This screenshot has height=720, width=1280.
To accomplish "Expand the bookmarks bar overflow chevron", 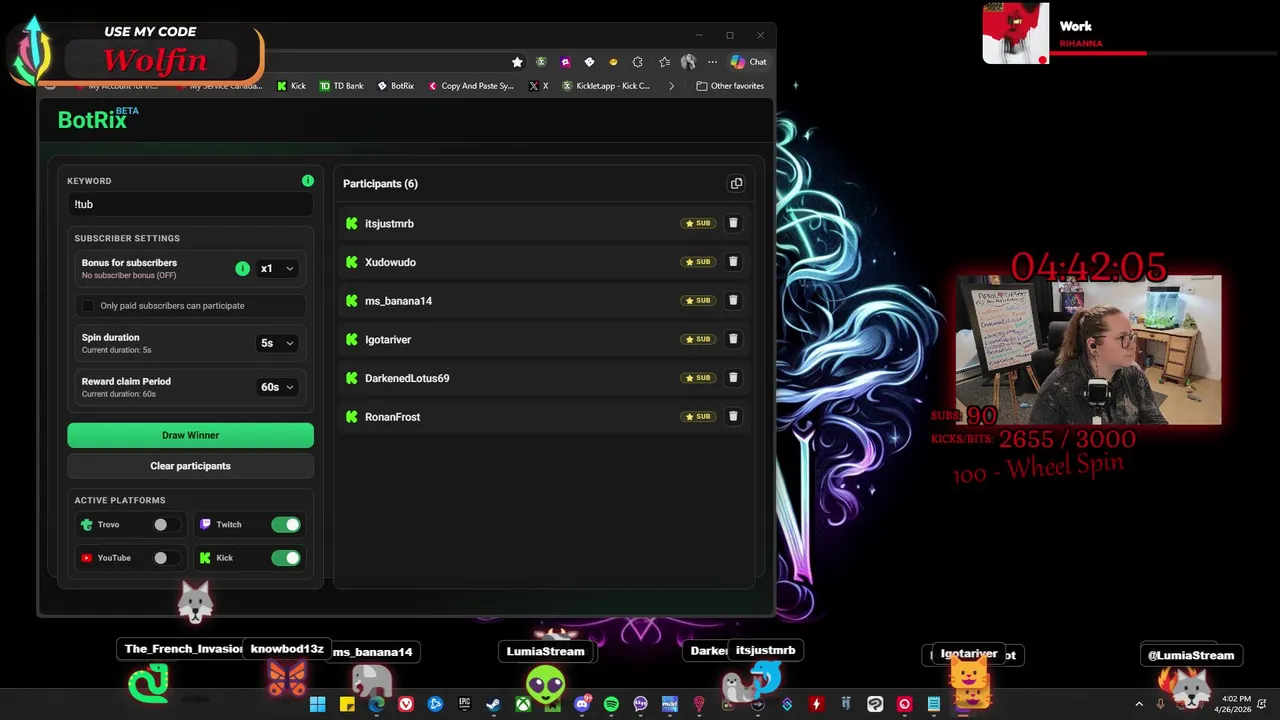I will tap(671, 86).
